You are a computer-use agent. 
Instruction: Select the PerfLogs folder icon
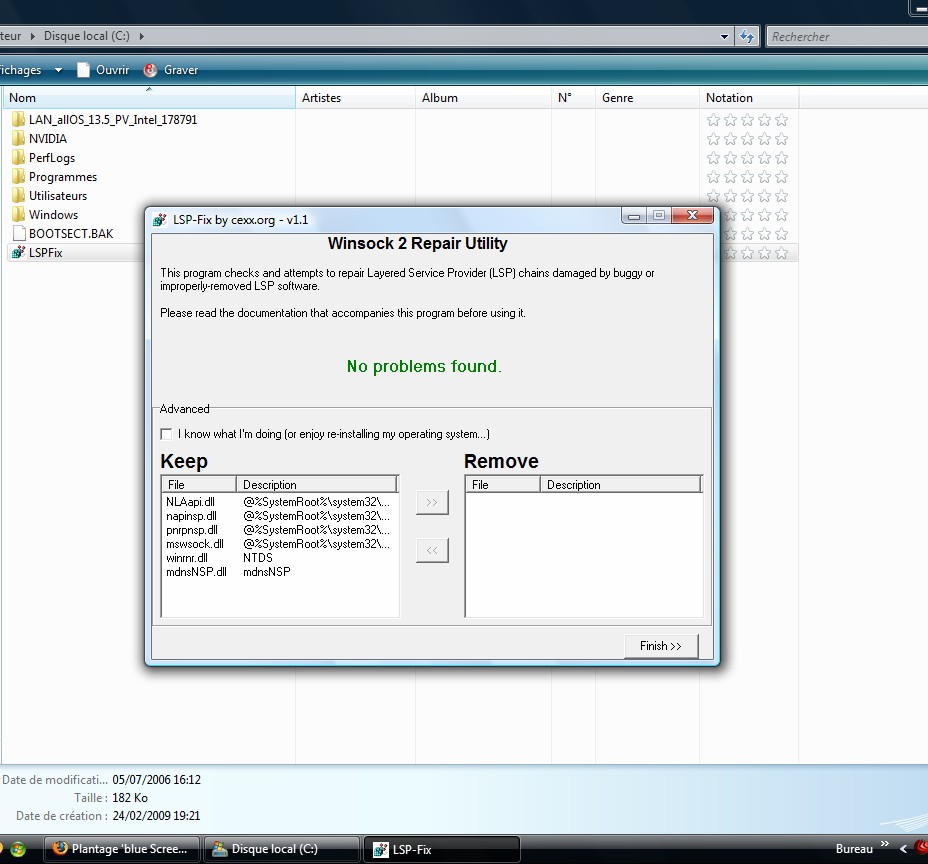click(18, 157)
